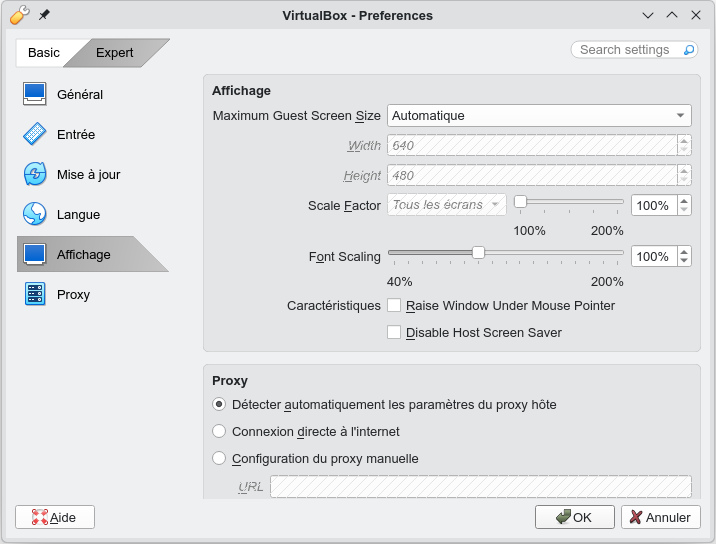Open Maximum Guest Screen Size dropdown

tap(539, 116)
